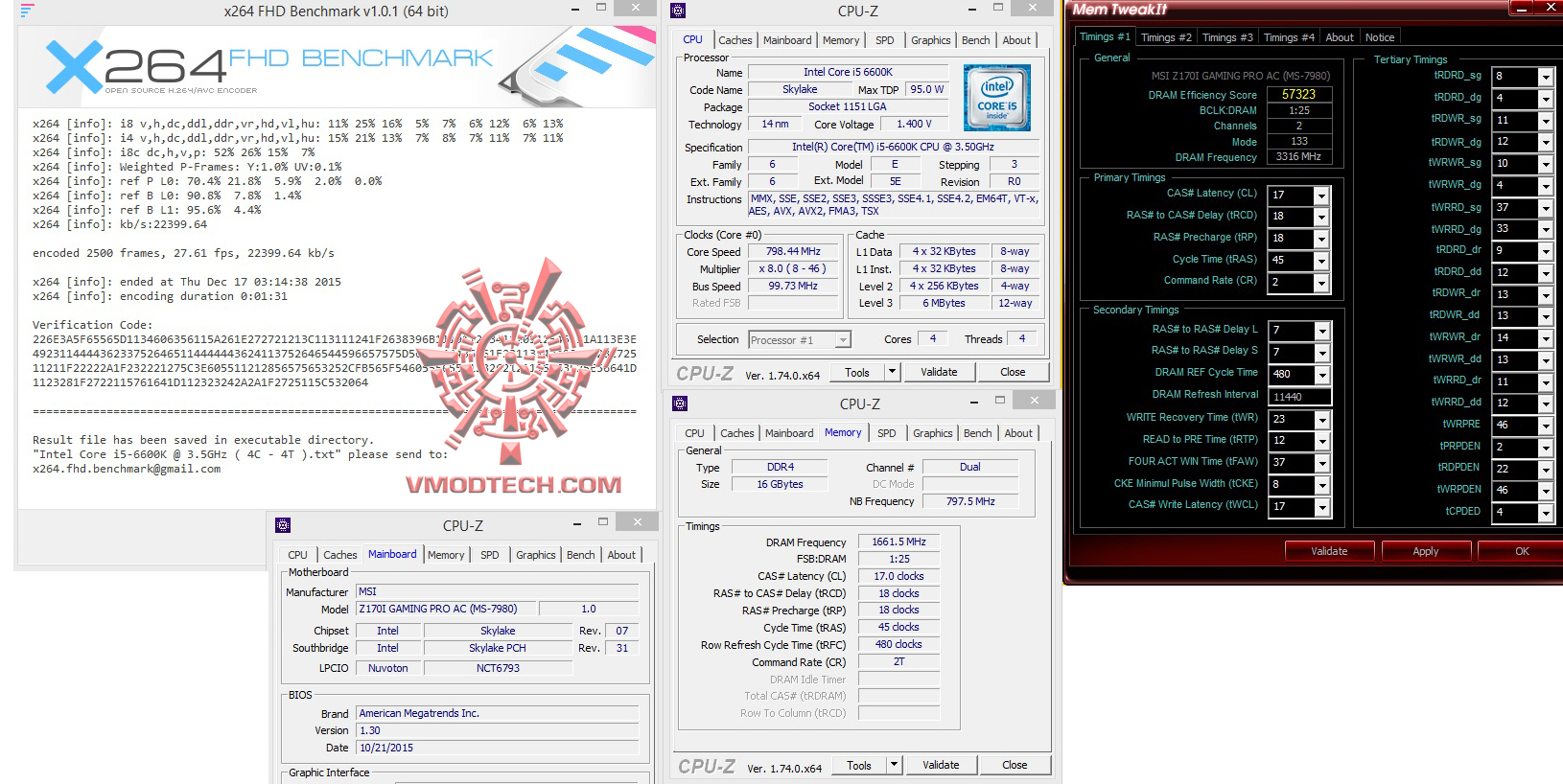Click the Core Speed value 798.44 MHz
The width and height of the screenshot is (1563, 784).
pyautogui.click(x=793, y=251)
